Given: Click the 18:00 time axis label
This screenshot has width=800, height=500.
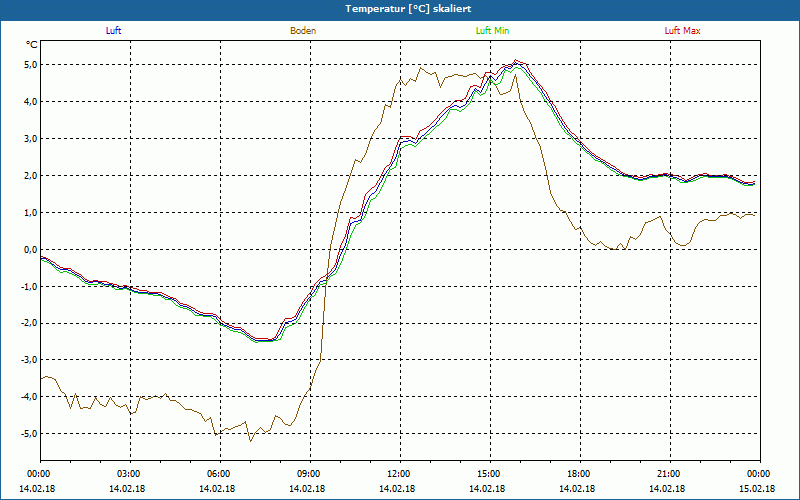Looking at the screenshot, I should 580,474.
